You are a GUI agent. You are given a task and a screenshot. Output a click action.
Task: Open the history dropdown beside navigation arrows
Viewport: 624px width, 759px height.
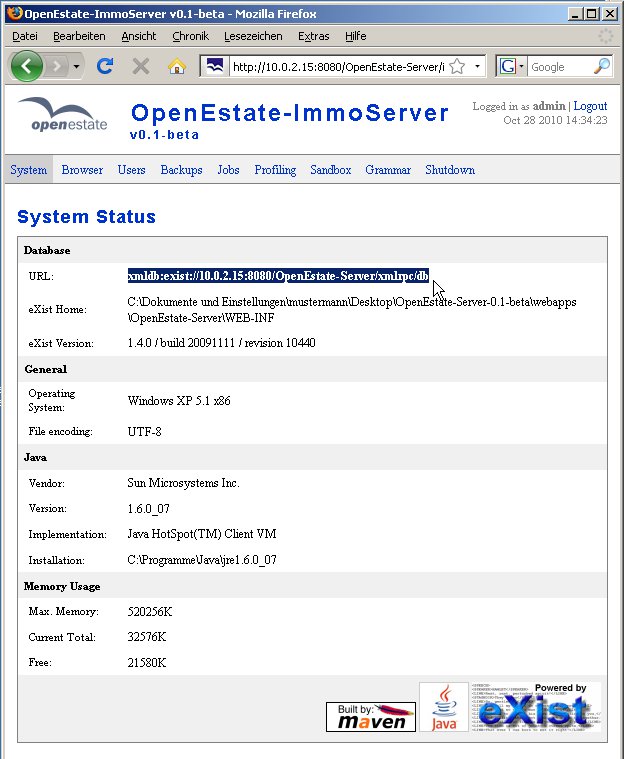(77, 67)
